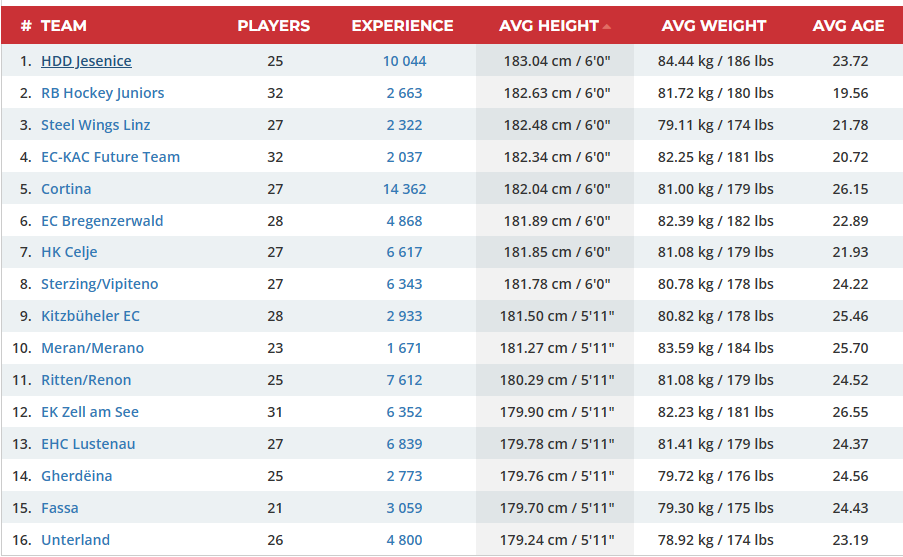Screen dimensions: 903x557
Task: Select Kitzbüheler EC team link
Action: [90, 316]
